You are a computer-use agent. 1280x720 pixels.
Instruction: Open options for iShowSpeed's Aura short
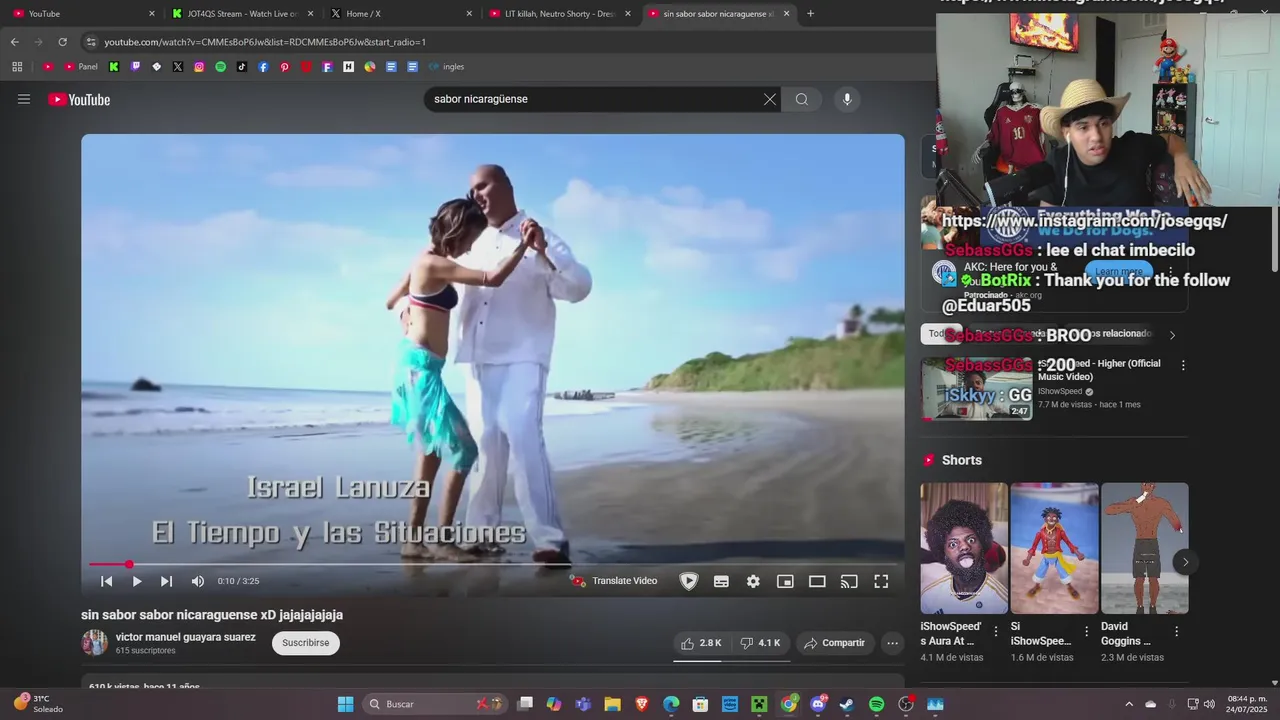[996, 631]
